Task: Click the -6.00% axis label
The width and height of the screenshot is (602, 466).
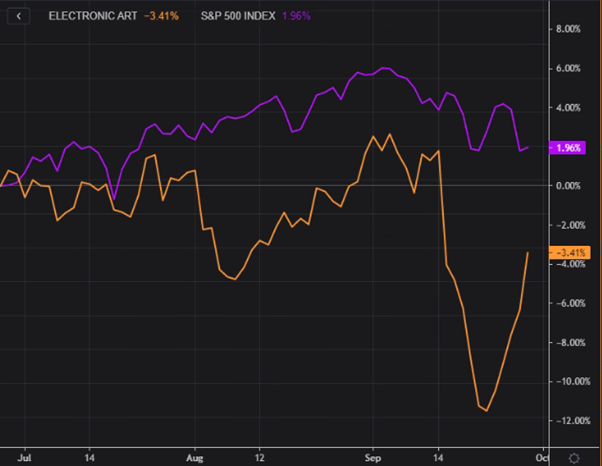Action: click(571, 304)
